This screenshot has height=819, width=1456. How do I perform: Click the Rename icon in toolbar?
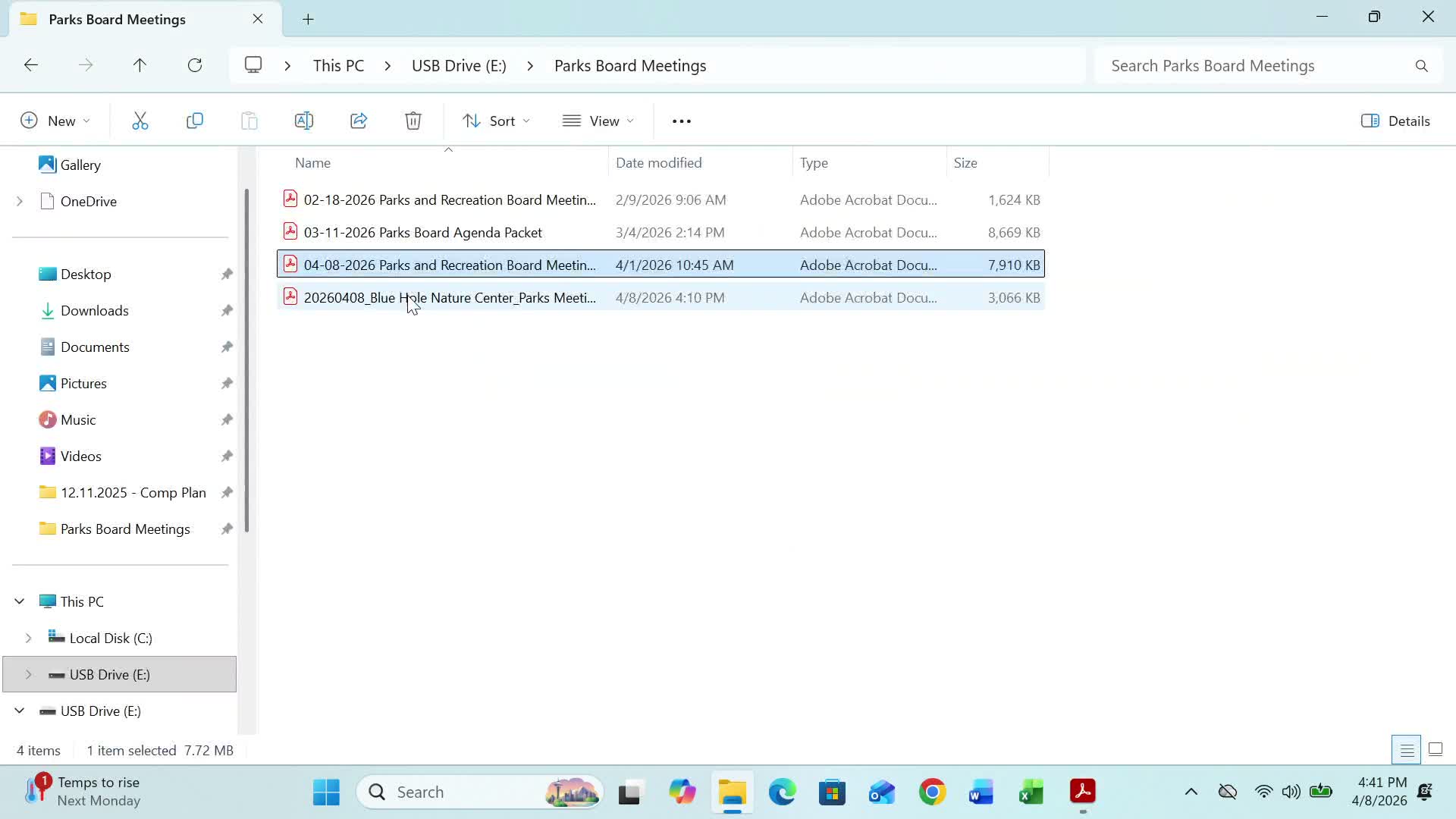303,121
